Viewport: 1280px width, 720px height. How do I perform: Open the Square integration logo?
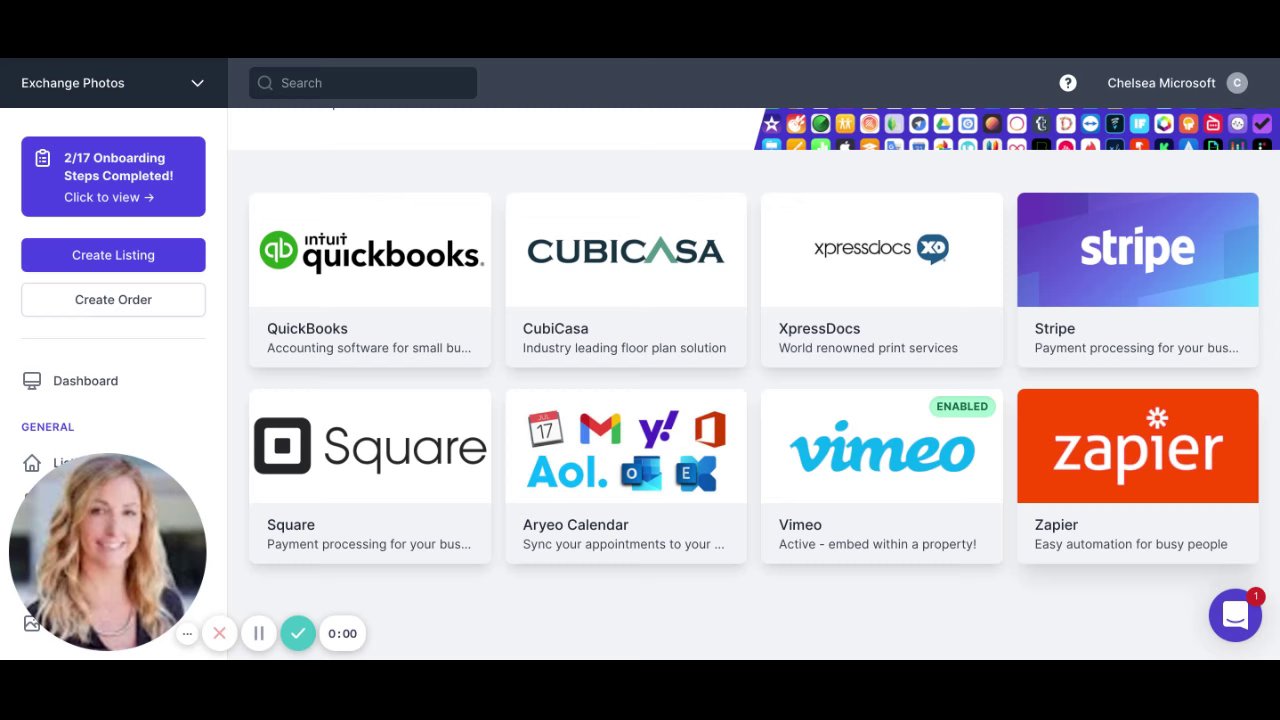point(370,446)
